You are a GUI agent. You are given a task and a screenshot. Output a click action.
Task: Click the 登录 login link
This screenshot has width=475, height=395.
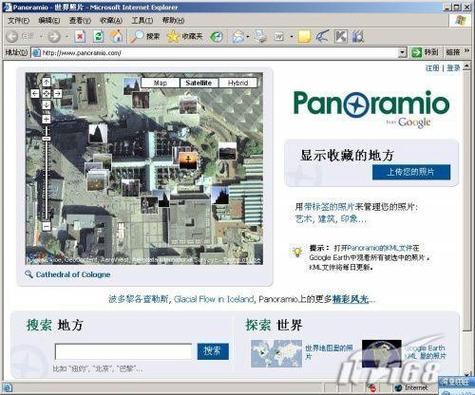pos(454,68)
